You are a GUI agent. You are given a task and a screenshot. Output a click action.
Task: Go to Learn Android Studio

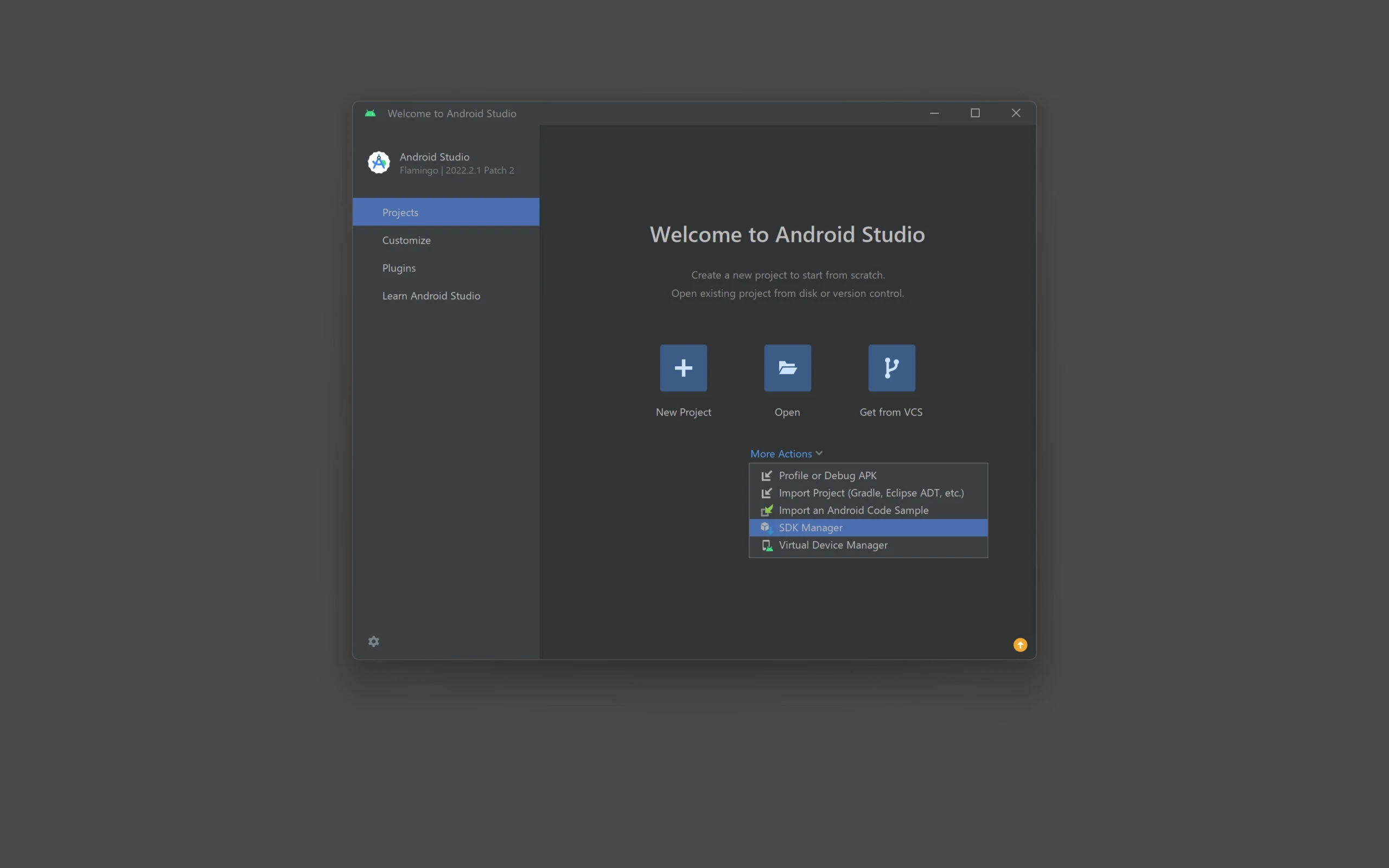pyautogui.click(x=431, y=296)
